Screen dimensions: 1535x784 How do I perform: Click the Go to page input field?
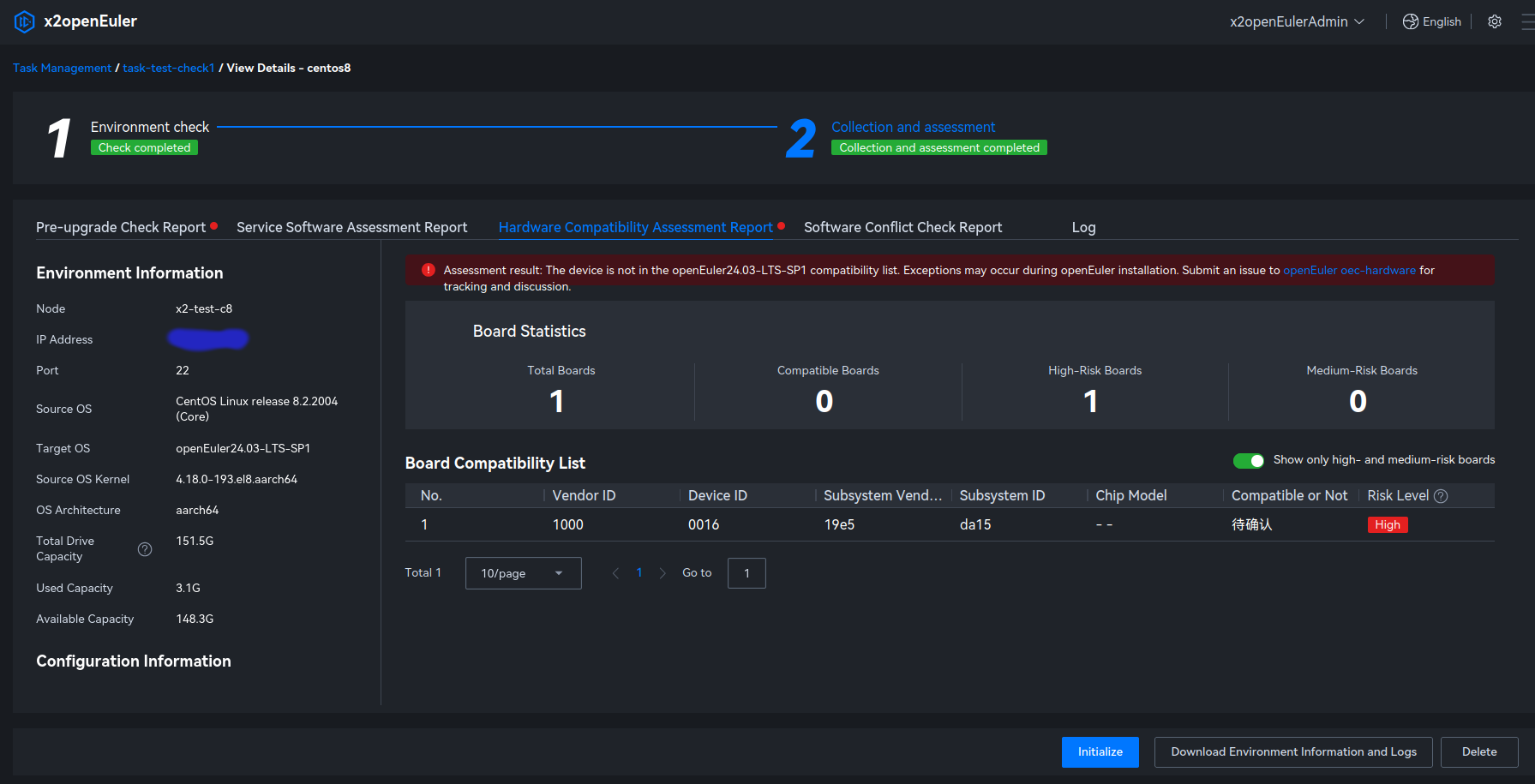click(x=747, y=573)
